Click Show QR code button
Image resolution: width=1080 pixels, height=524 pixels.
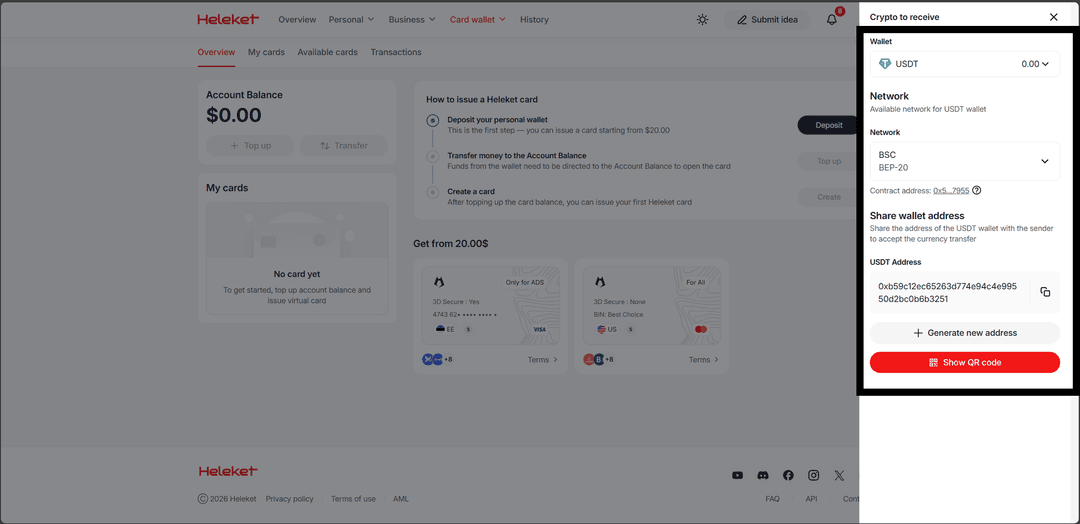point(964,362)
